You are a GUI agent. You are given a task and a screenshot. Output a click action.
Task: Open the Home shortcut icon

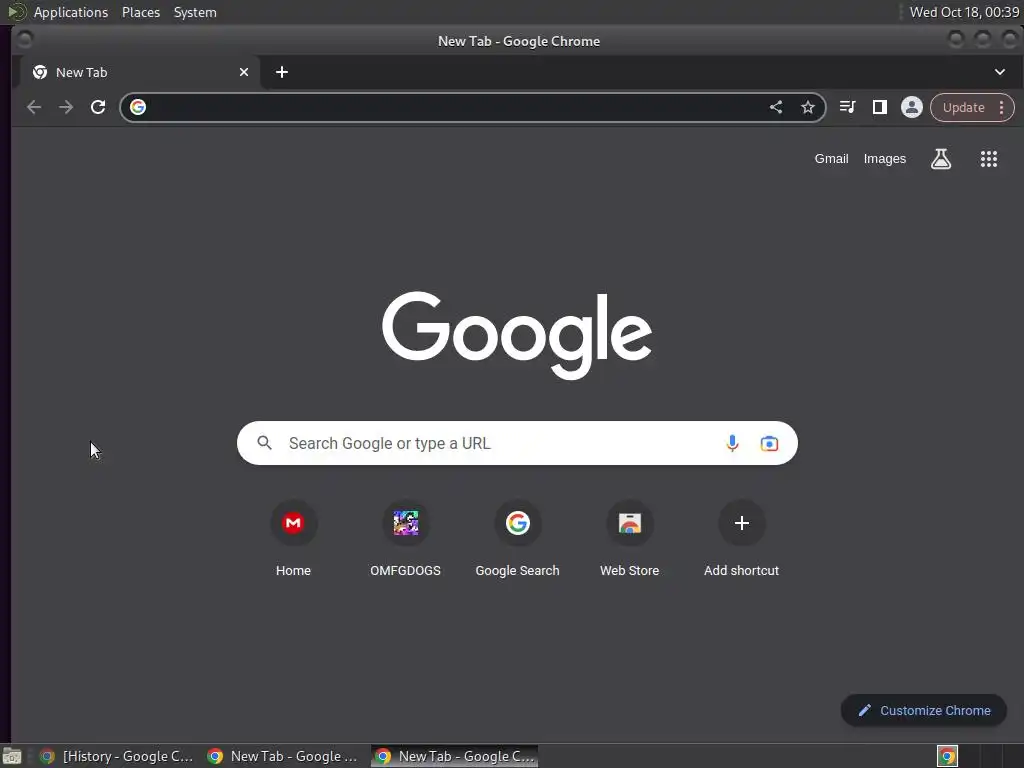click(x=293, y=523)
